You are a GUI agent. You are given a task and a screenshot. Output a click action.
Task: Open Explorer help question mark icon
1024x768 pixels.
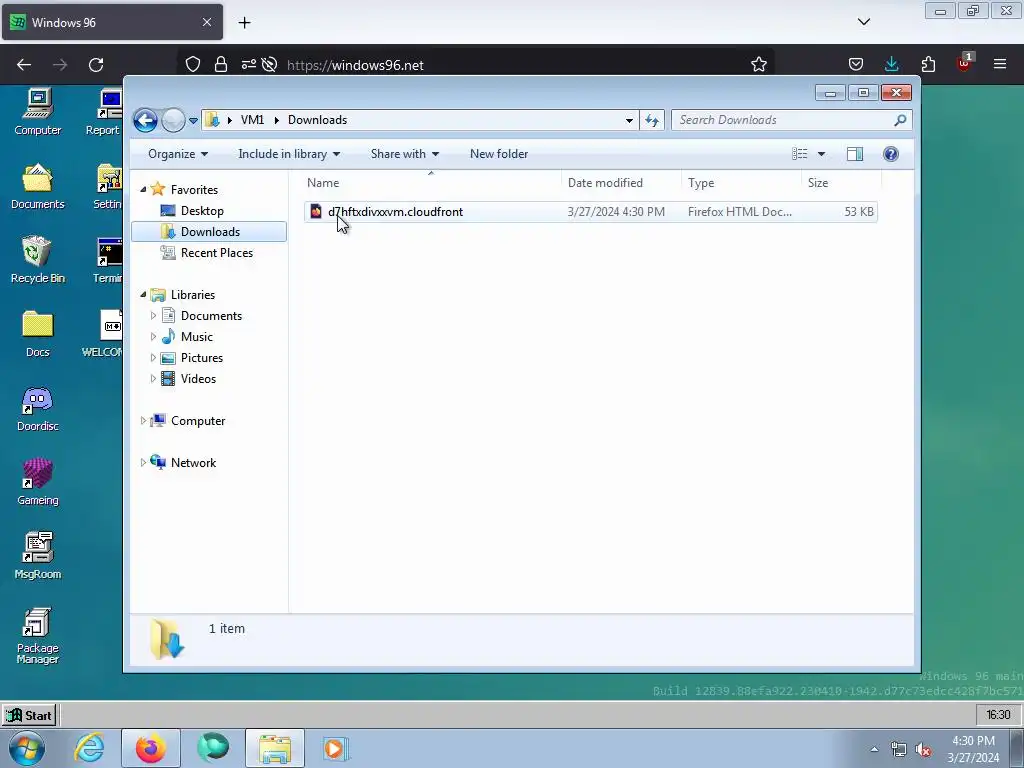click(891, 154)
